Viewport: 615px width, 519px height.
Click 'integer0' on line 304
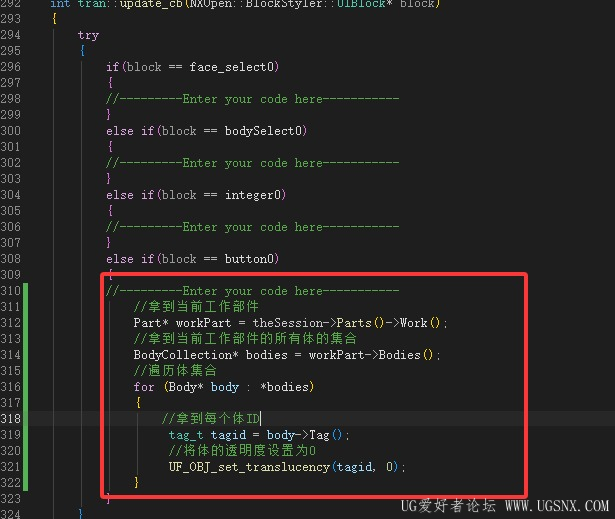coord(253,195)
